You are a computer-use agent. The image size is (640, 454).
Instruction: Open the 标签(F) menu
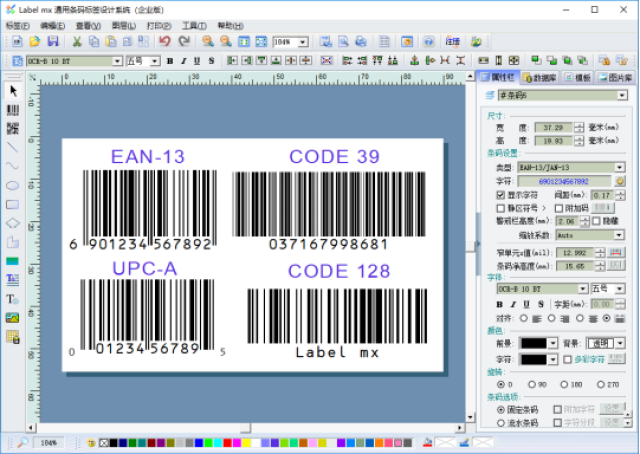(x=18, y=26)
